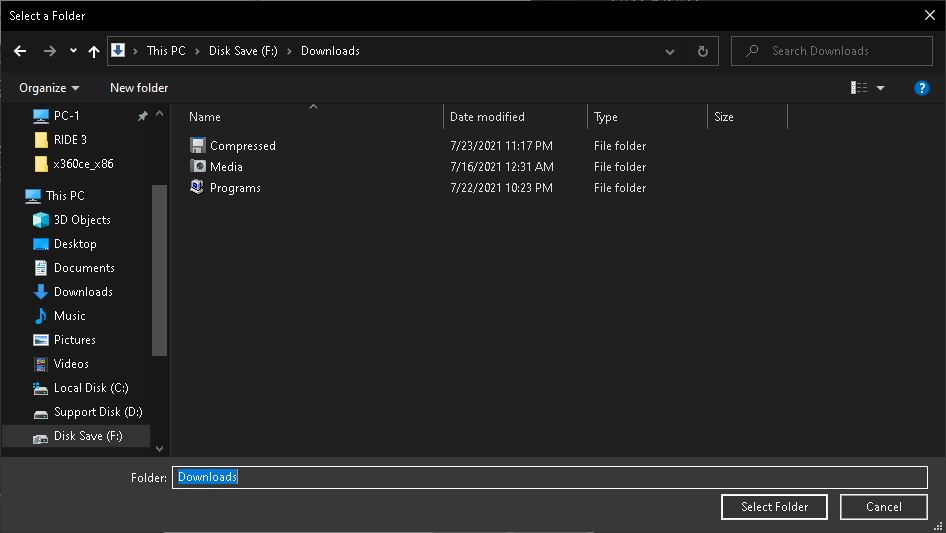Select Disk Save (F:) in navigation pane
Screen dimensions: 946x533
(x=88, y=436)
